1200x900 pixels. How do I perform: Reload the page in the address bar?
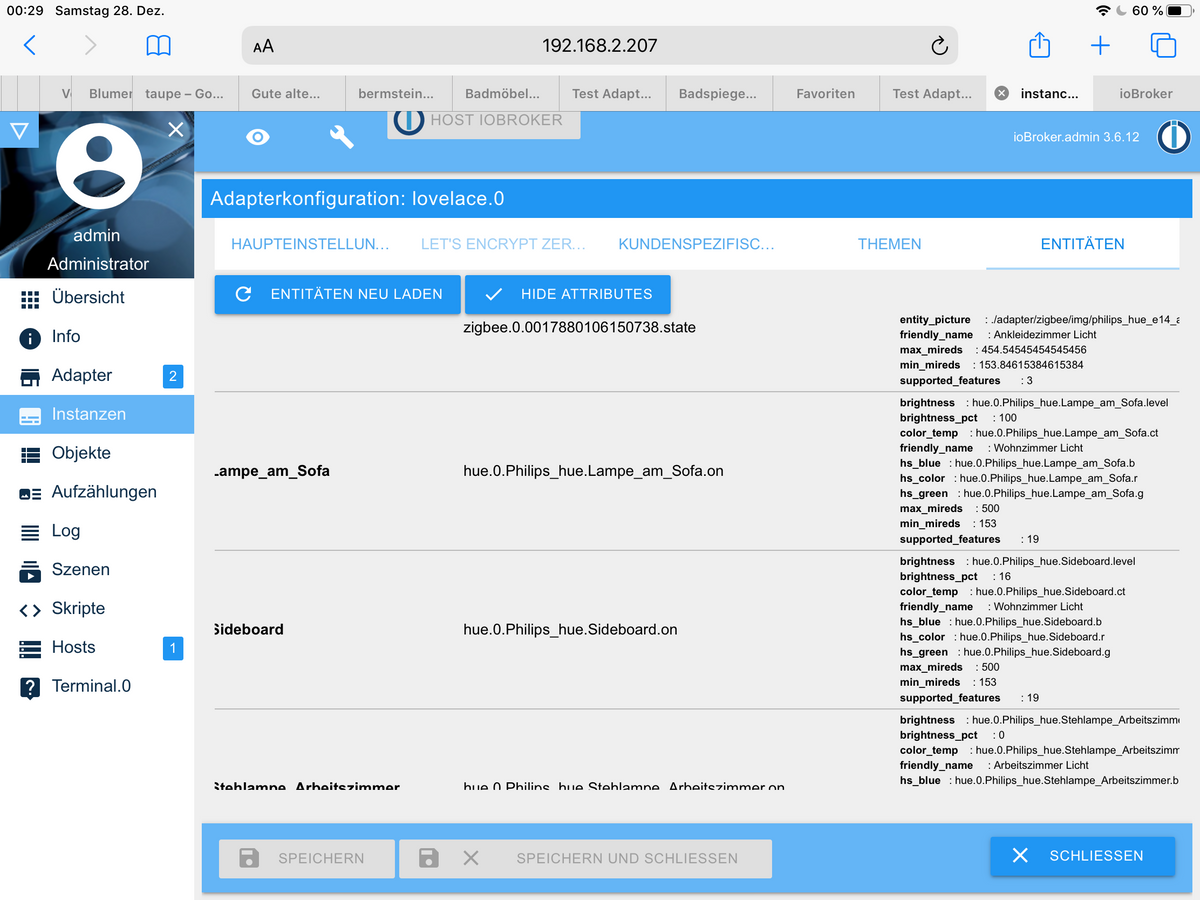[938, 46]
